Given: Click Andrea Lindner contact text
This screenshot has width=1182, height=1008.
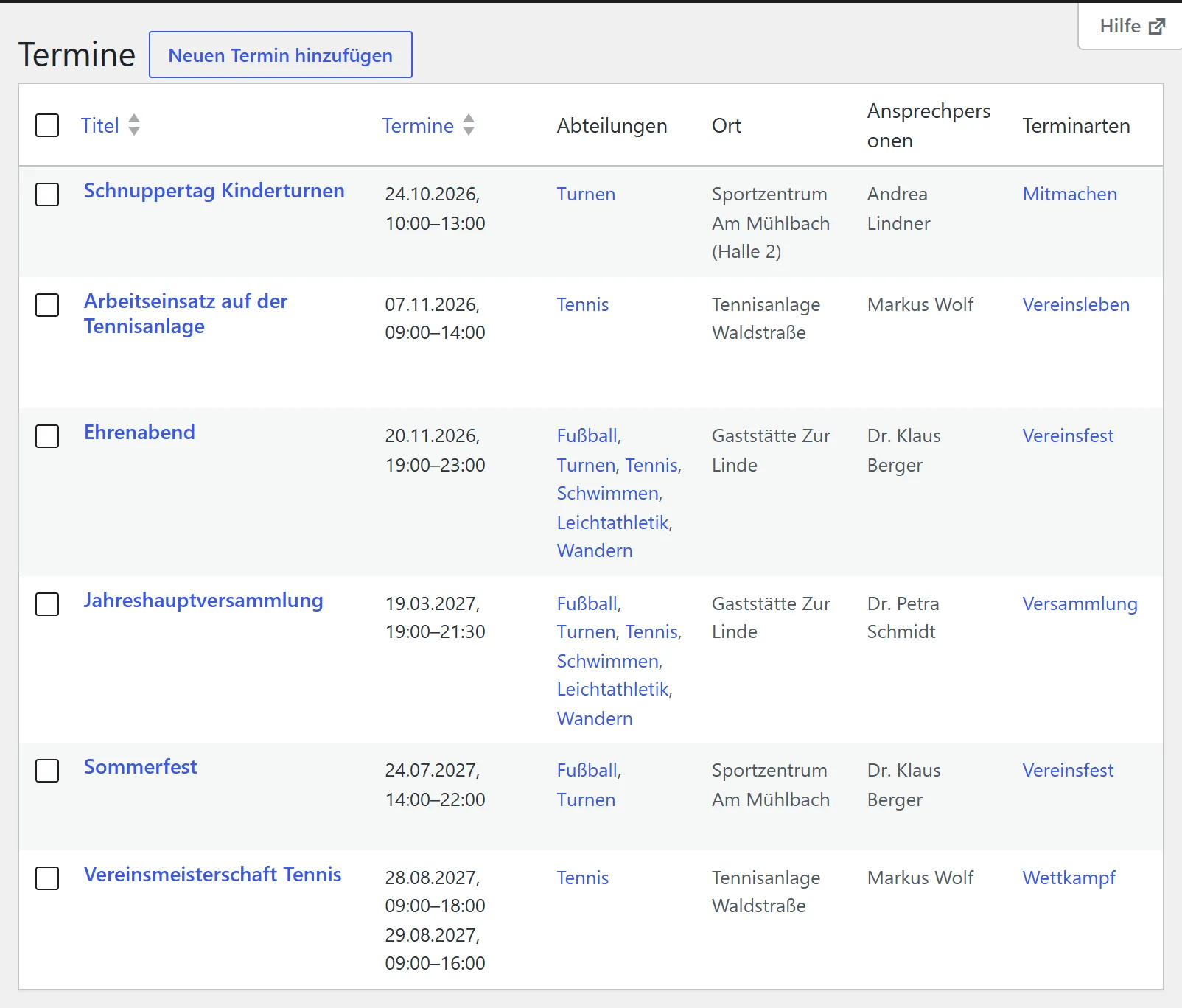Looking at the screenshot, I should (899, 209).
